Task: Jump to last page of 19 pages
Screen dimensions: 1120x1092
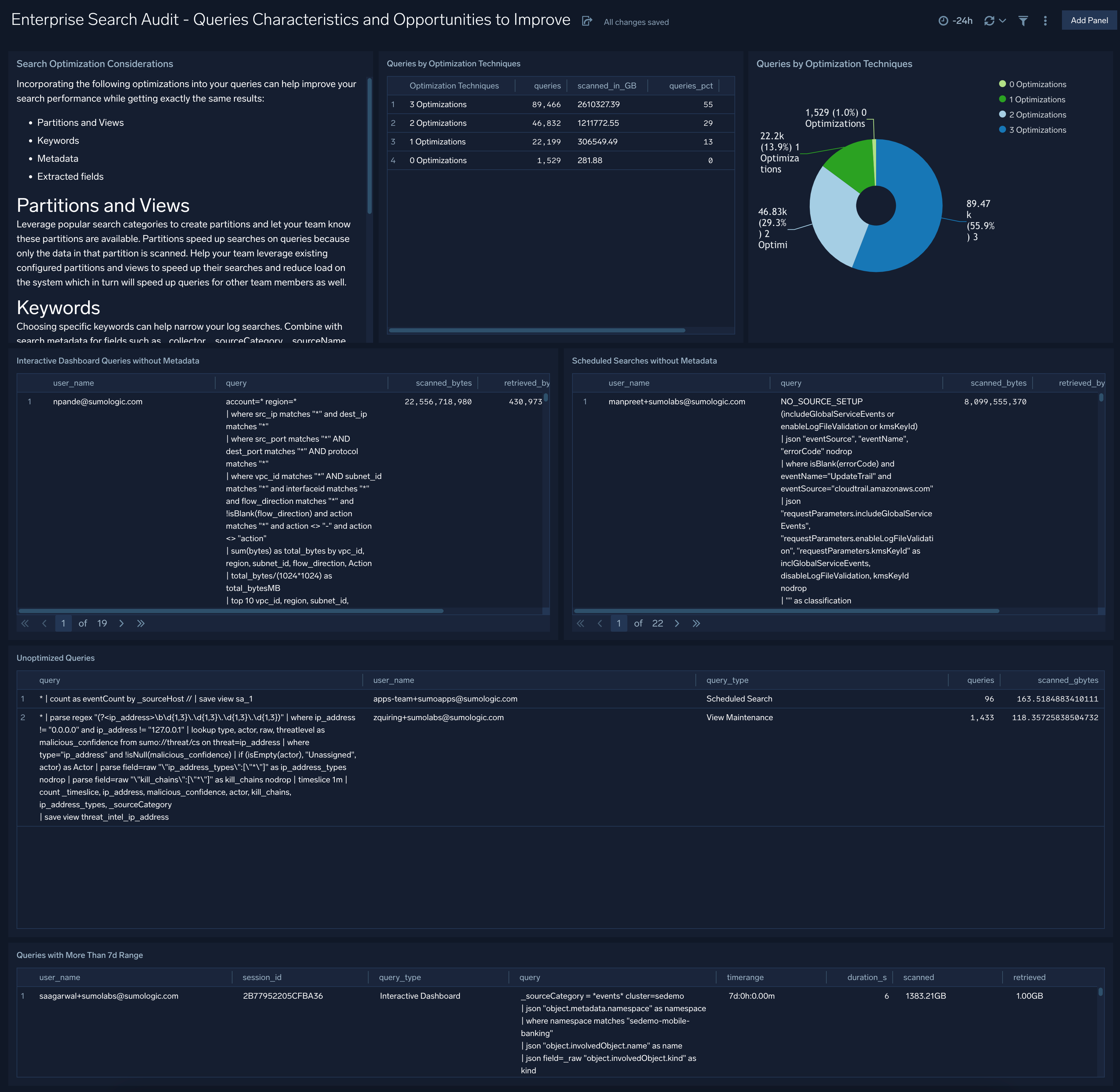Action: click(141, 623)
